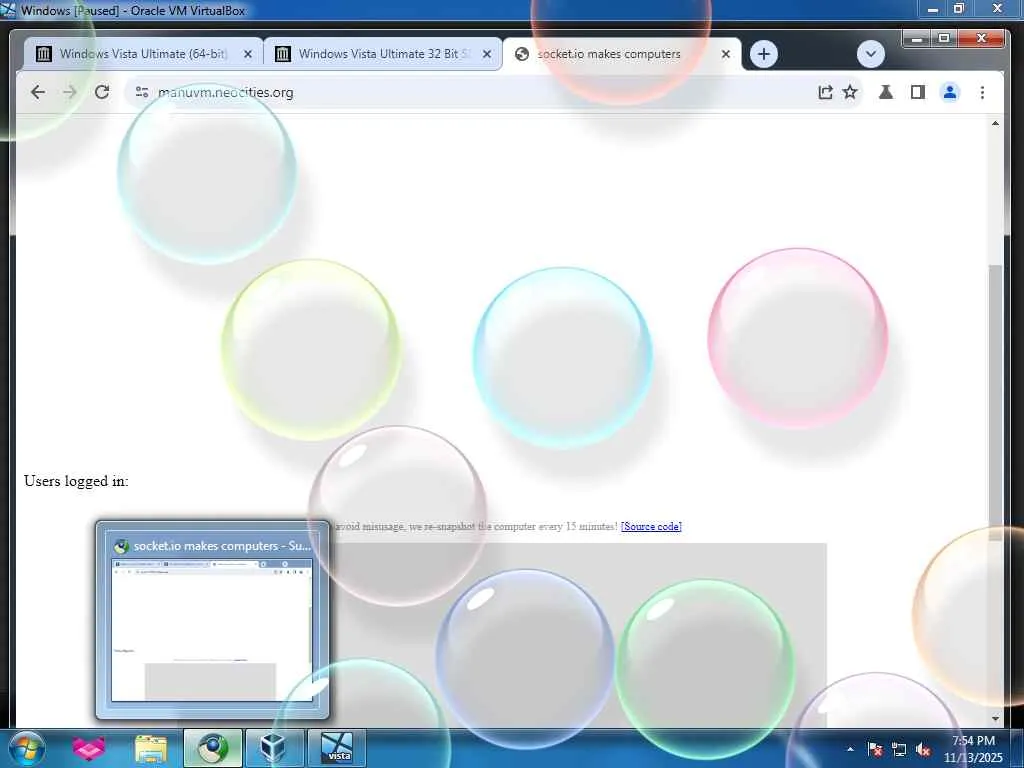Click the browser forward arrow
Image resolution: width=1024 pixels, height=768 pixels.
tap(69, 92)
